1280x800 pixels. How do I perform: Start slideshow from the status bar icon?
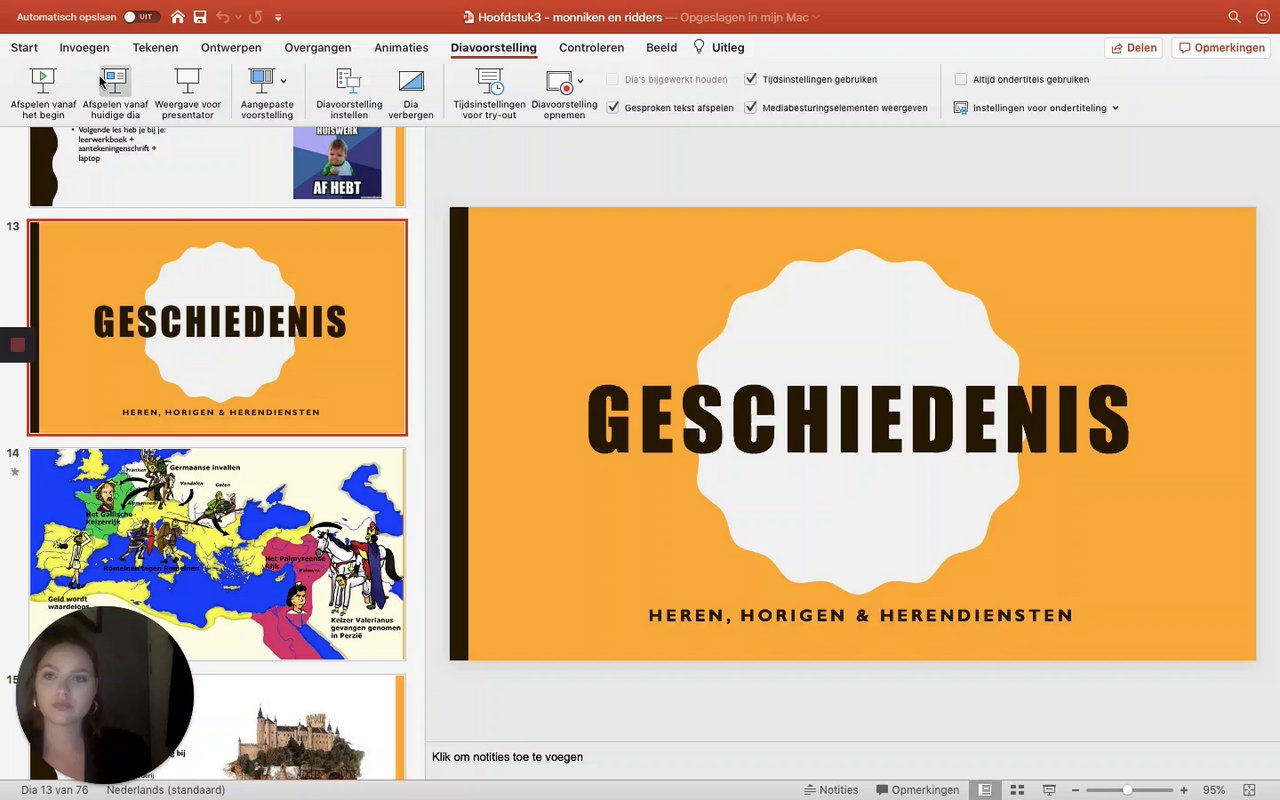pyautogui.click(x=1049, y=790)
